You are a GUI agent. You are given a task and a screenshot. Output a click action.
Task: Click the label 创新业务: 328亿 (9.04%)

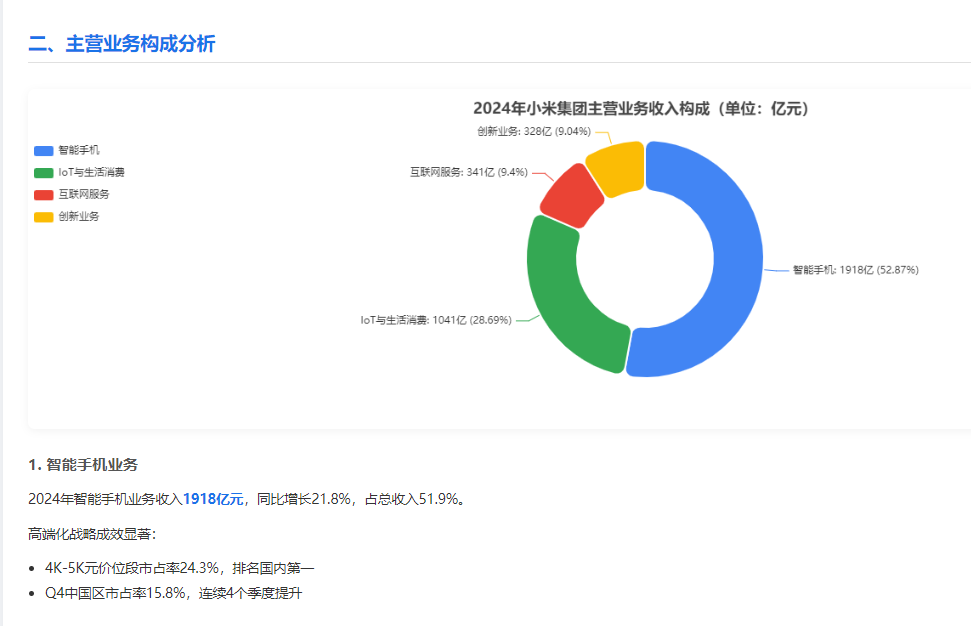pos(534,131)
